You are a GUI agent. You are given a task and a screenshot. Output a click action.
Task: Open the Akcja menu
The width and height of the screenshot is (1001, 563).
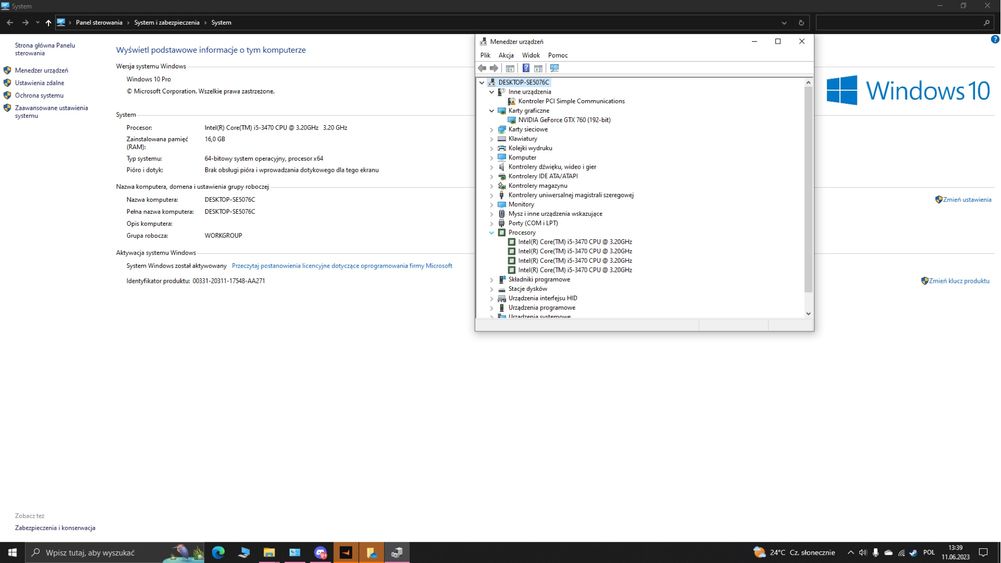[506, 56]
